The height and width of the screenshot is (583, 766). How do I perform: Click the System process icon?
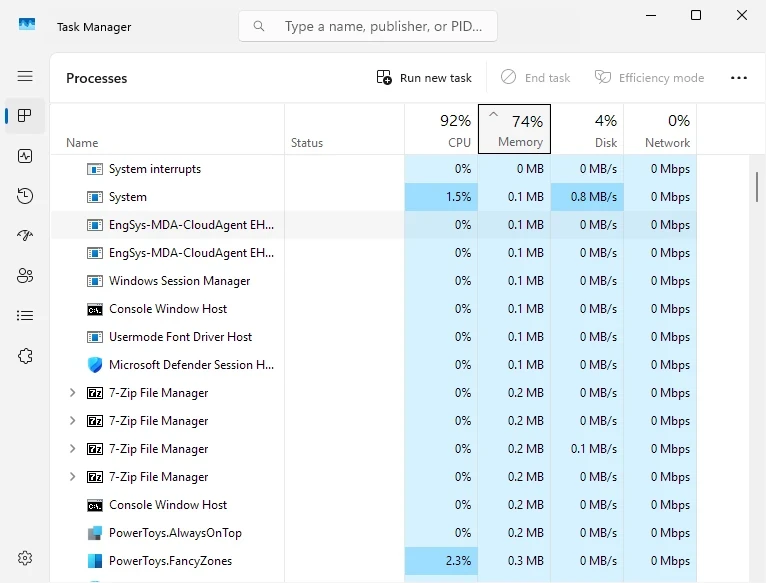(x=95, y=197)
